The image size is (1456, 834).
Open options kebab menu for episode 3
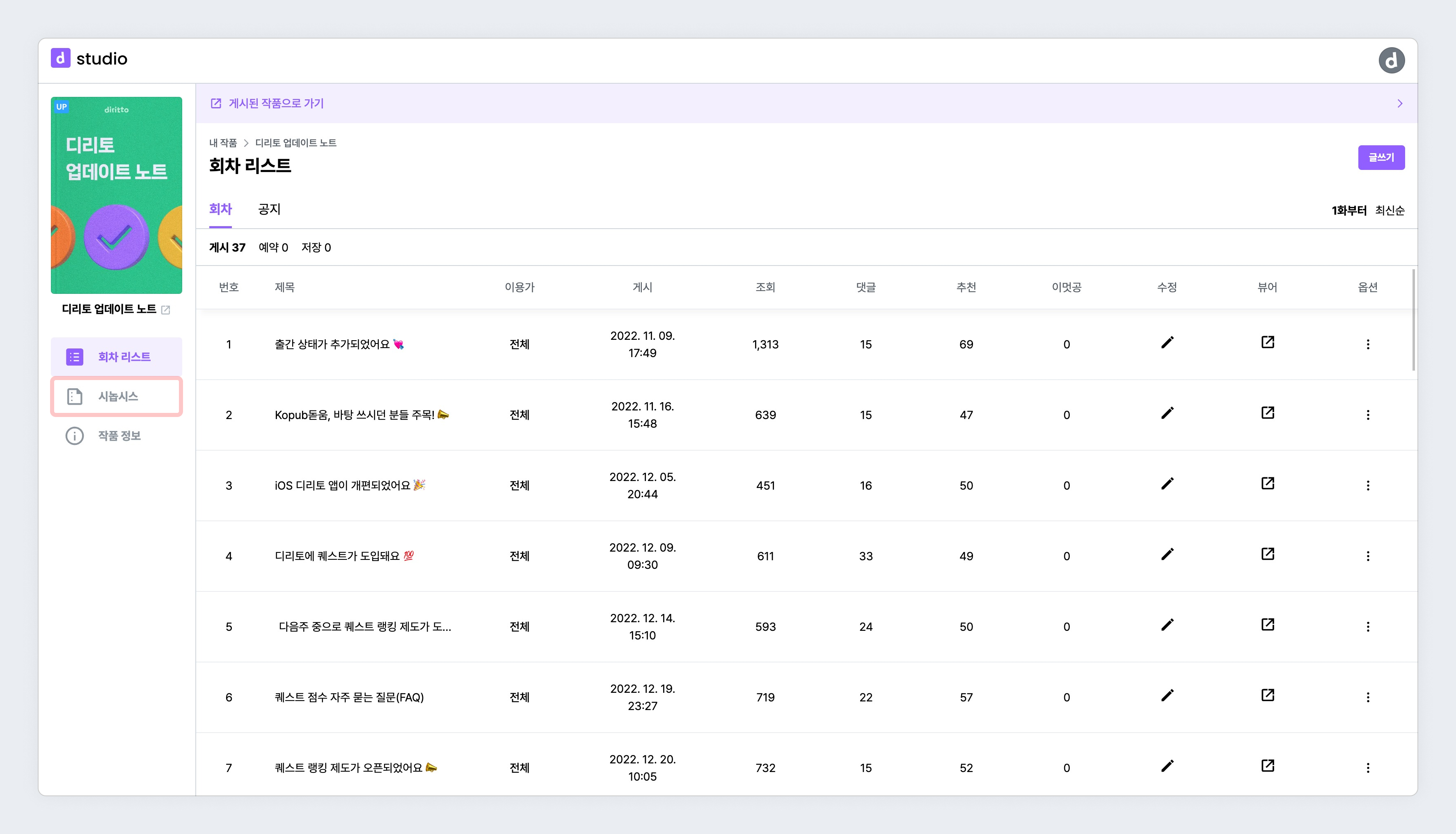(1368, 486)
